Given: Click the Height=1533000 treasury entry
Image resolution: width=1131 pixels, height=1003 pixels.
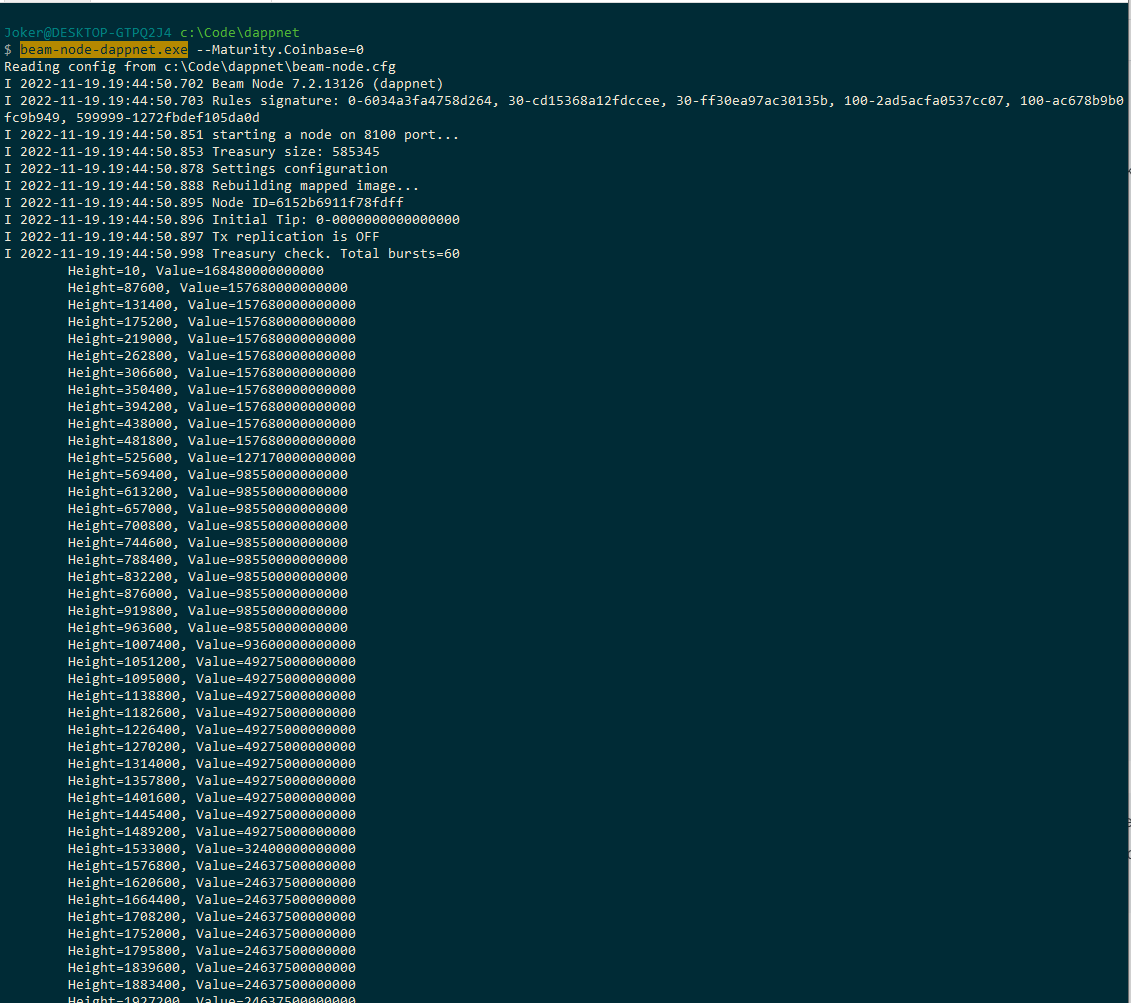Looking at the screenshot, I should point(211,848).
